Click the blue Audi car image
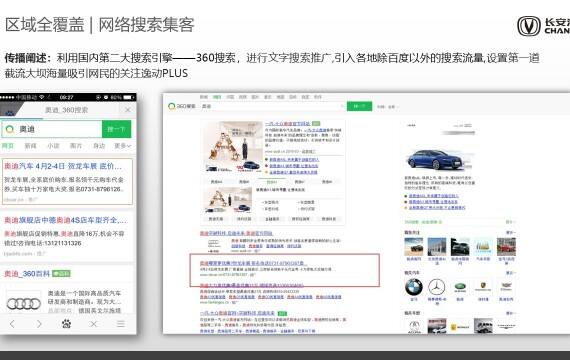The image size is (570, 360). click(x=437, y=160)
